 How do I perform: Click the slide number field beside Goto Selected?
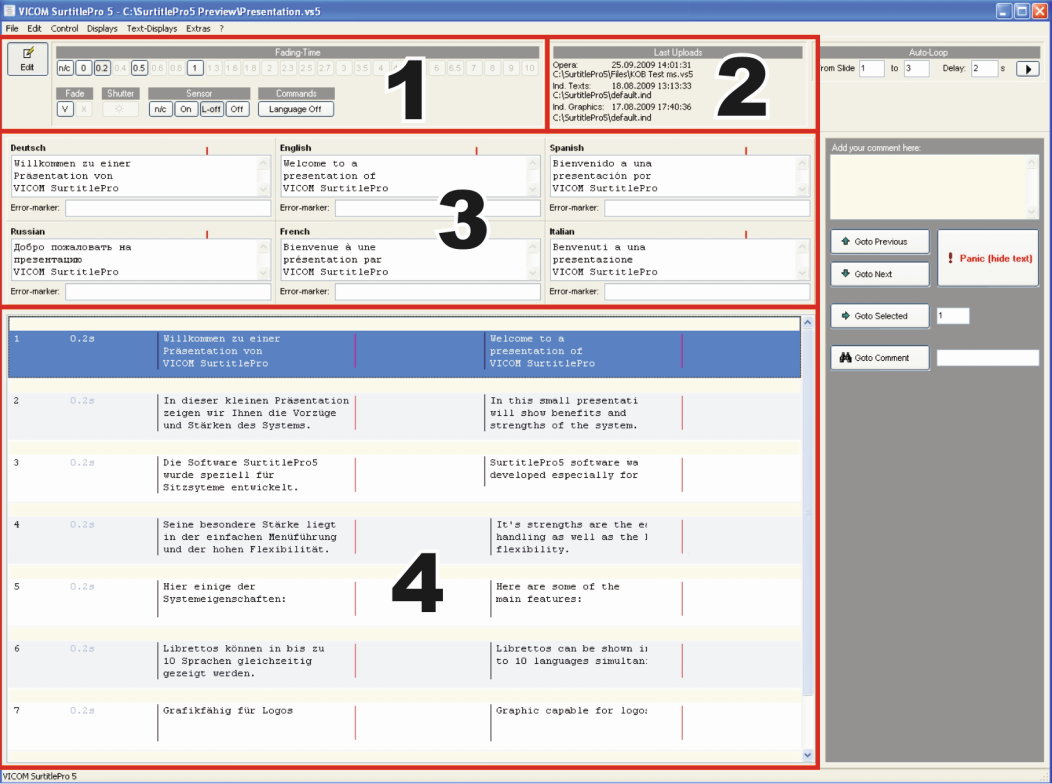coord(953,316)
